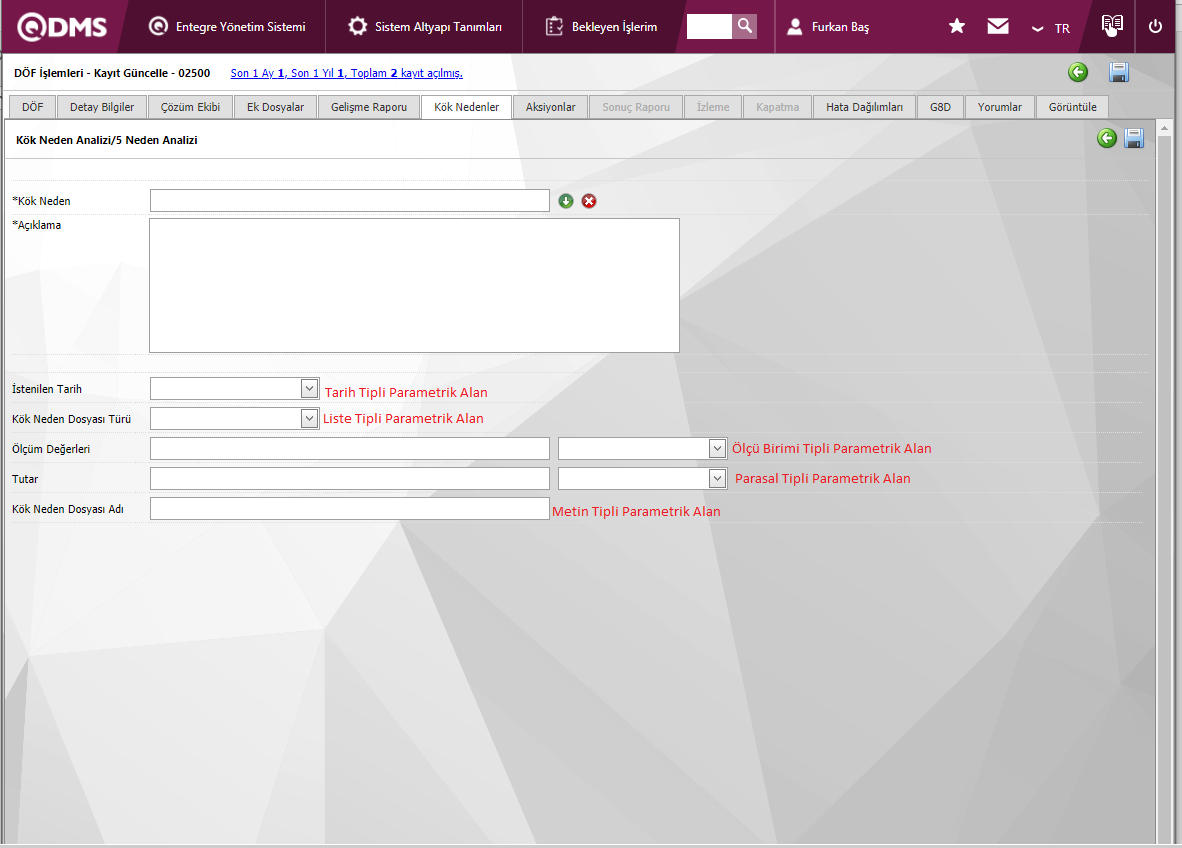Viewport: 1182px width, 848px height.
Task: Switch to Detay Bilgiler tab
Action: 102,107
